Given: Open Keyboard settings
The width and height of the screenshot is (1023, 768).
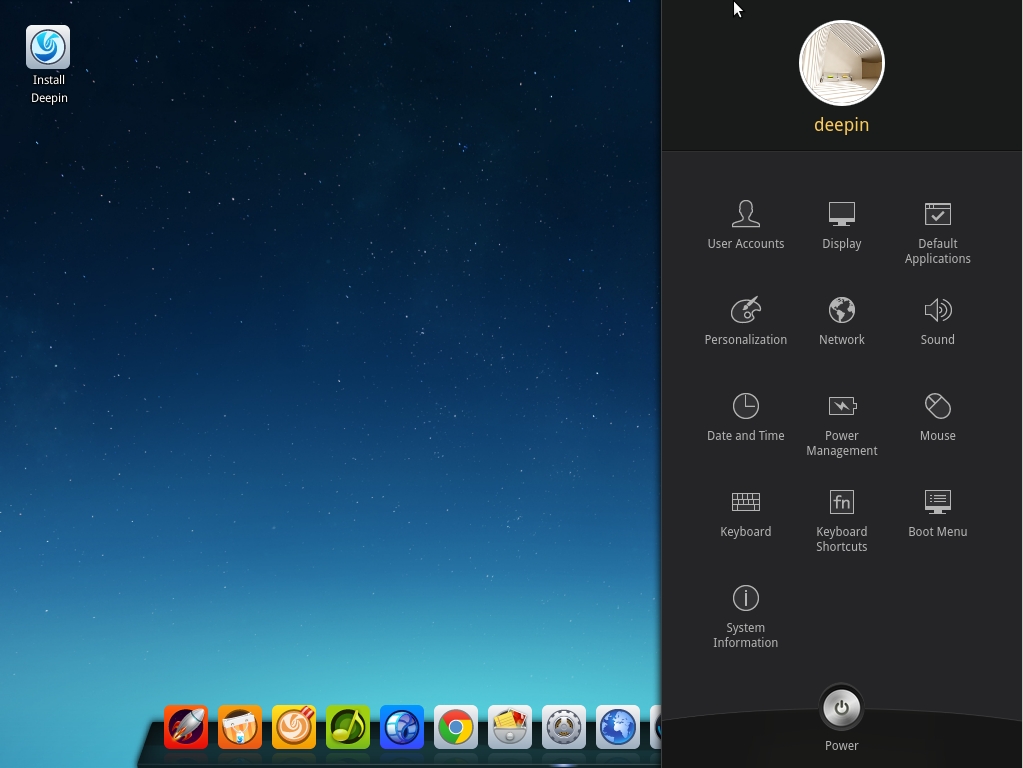Looking at the screenshot, I should pyautogui.click(x=746, y=512).
